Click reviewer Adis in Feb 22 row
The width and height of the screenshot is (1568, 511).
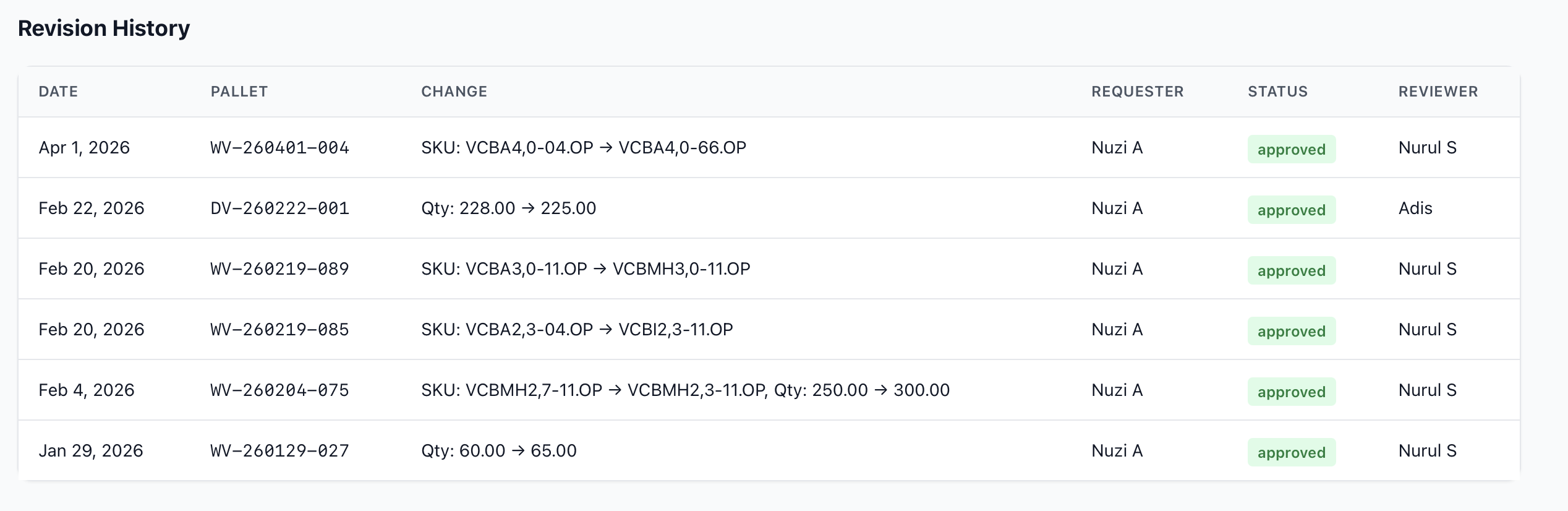point(1415,208)
